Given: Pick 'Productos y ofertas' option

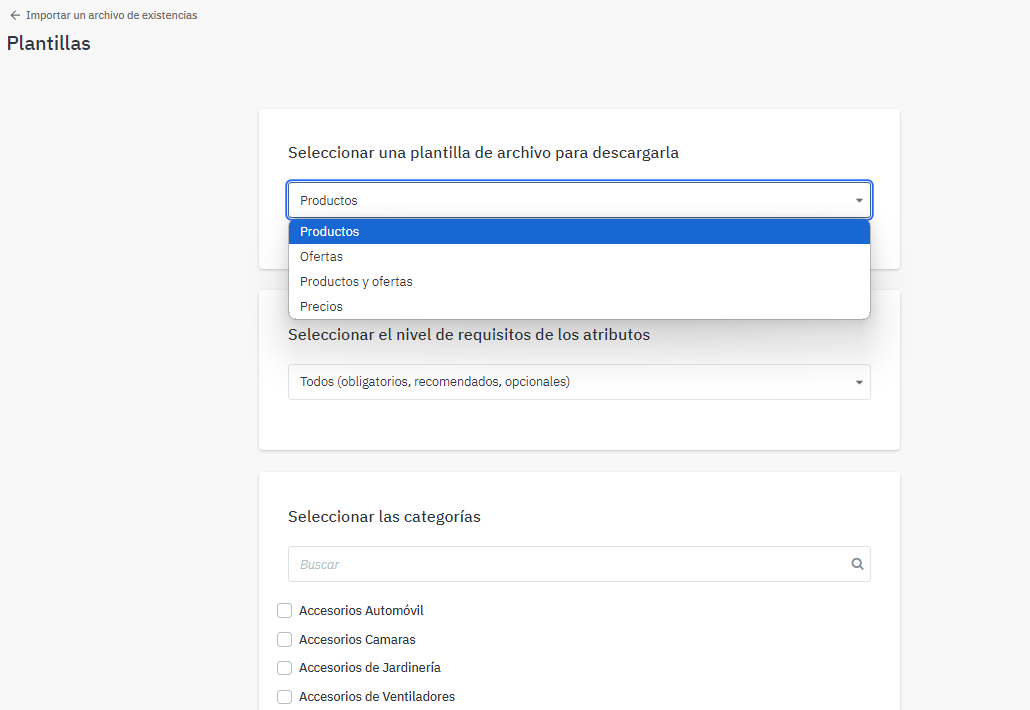Looking at the screenshot, I should click(x=579, y=281).
